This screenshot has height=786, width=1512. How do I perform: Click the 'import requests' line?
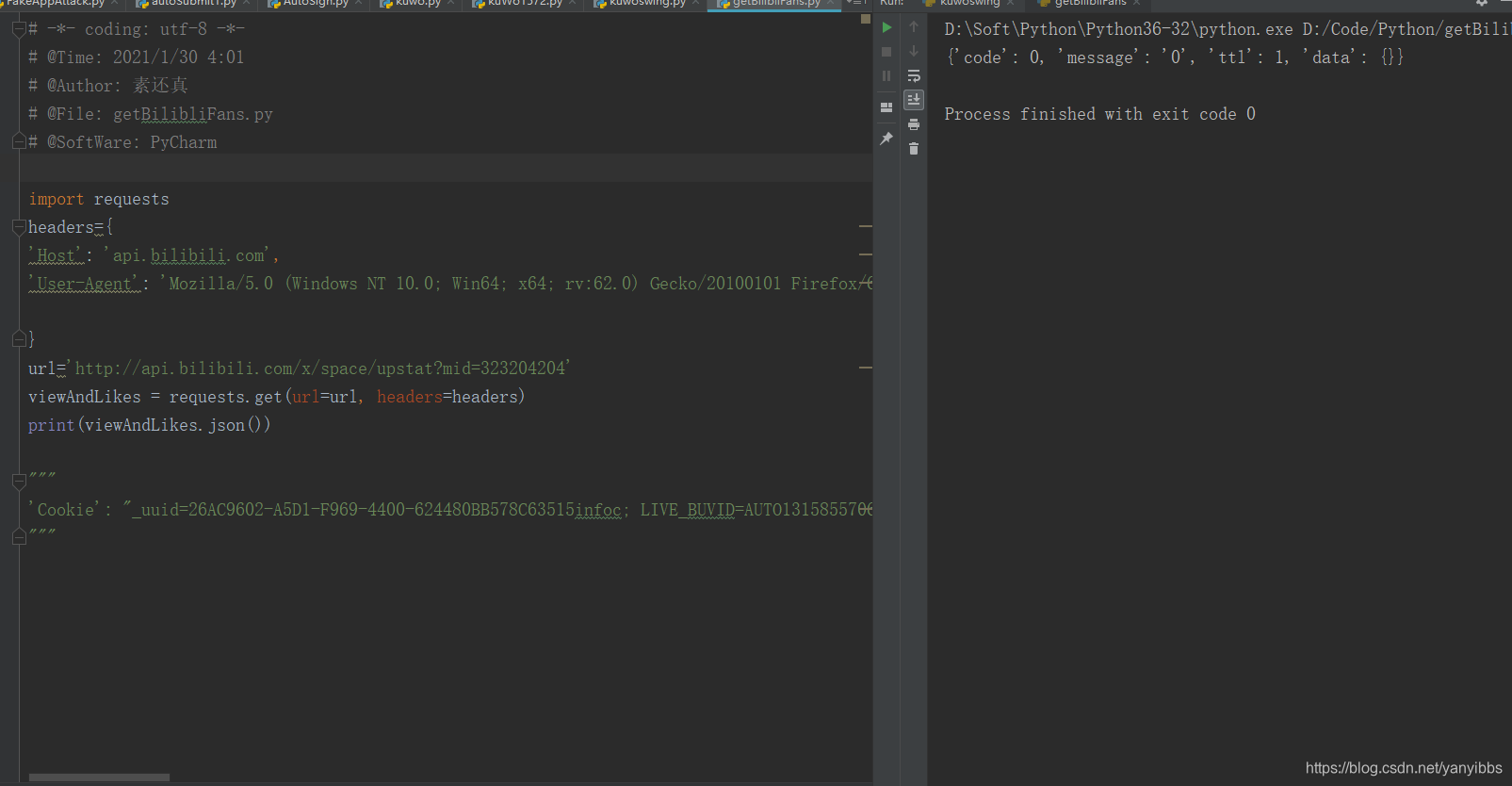(99, 199)
